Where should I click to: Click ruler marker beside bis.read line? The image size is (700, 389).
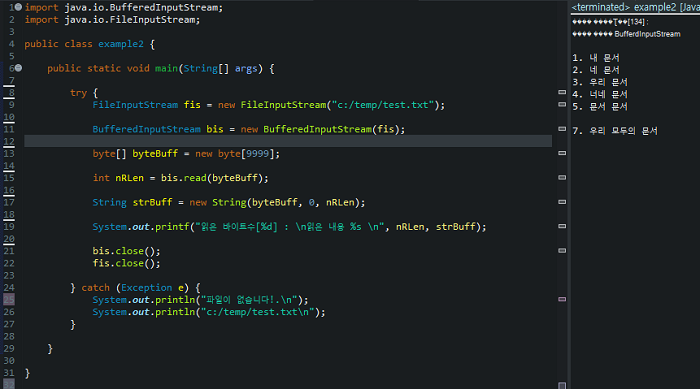point(562,177)
